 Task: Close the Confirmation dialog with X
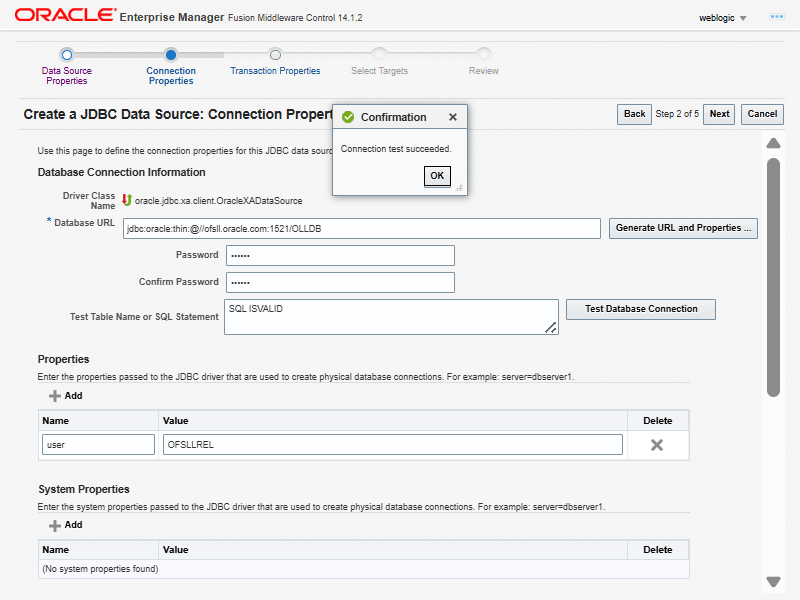[453, 117]
